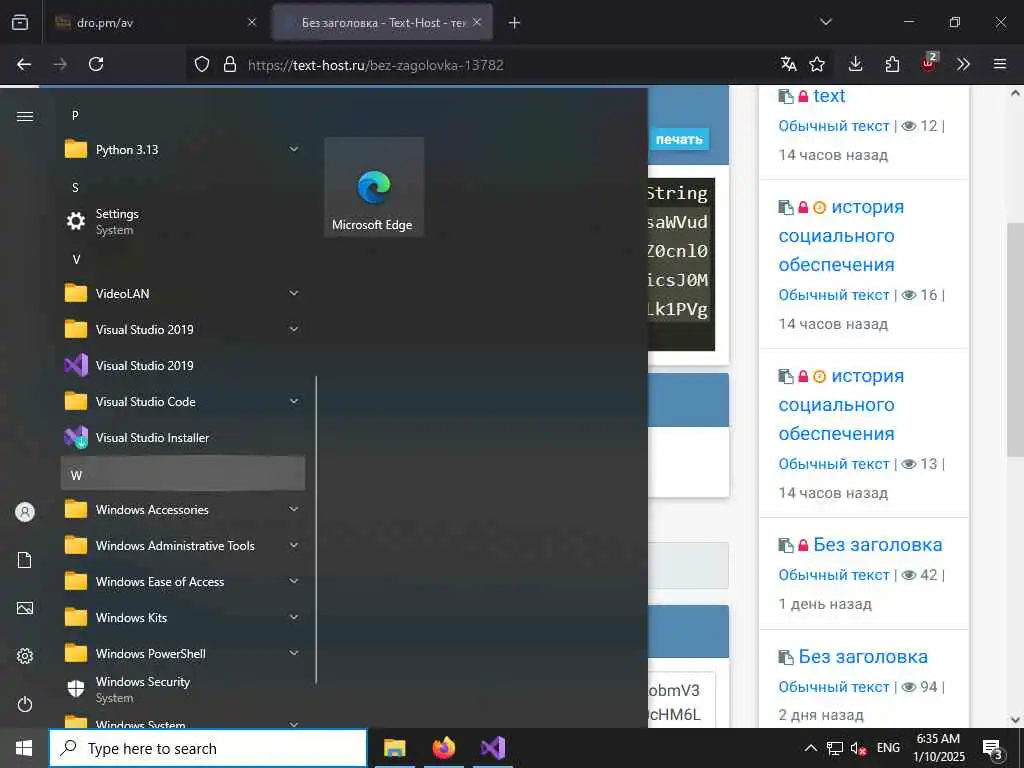This screenshot has height=768, width=1024.
Task: Focus the Type here to search box
Action: (208, 748)
